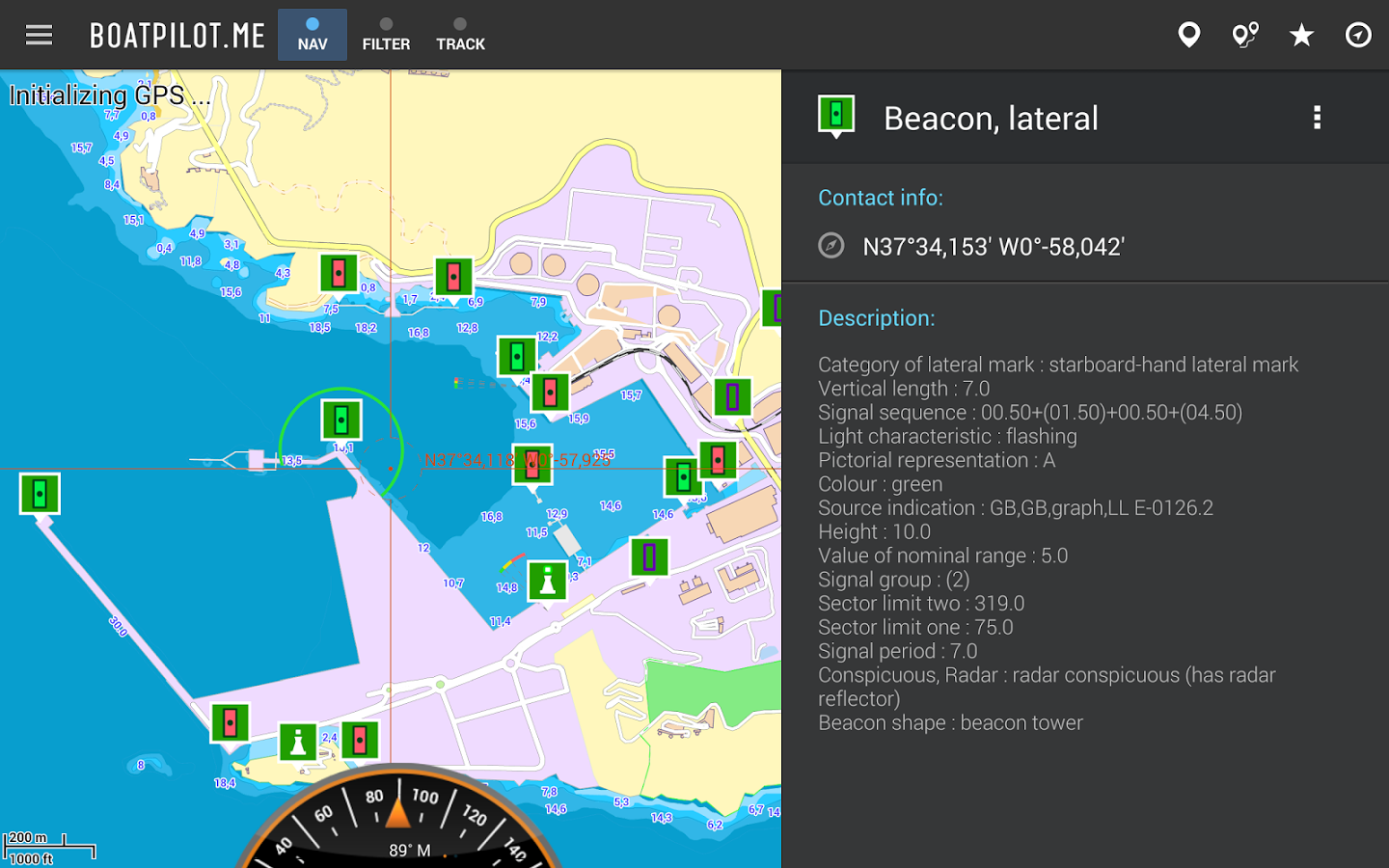
Task: Select the red beacon marker left of depth 2,4
Action: coord(230,724)
